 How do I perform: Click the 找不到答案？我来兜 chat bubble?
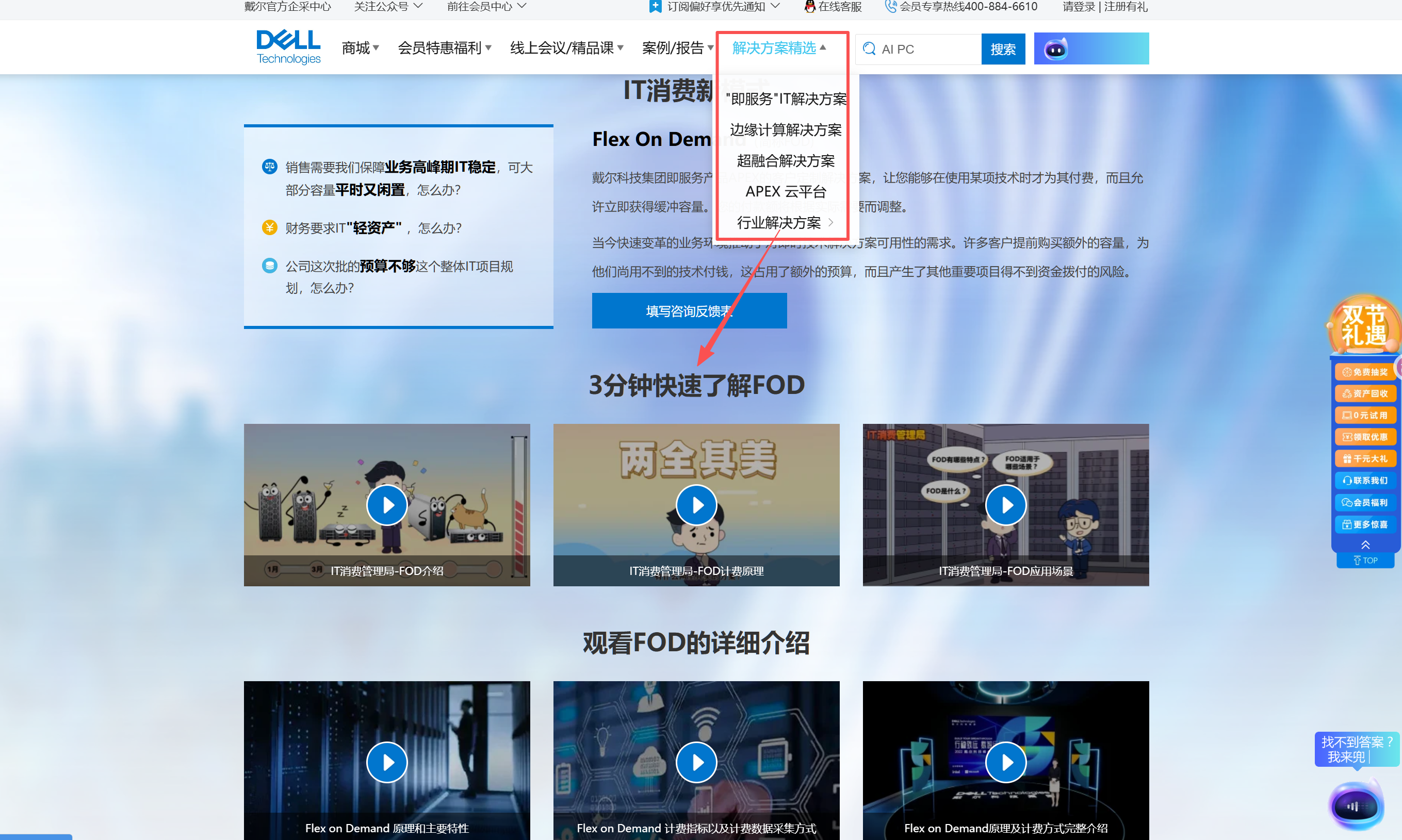point(1357,749)
